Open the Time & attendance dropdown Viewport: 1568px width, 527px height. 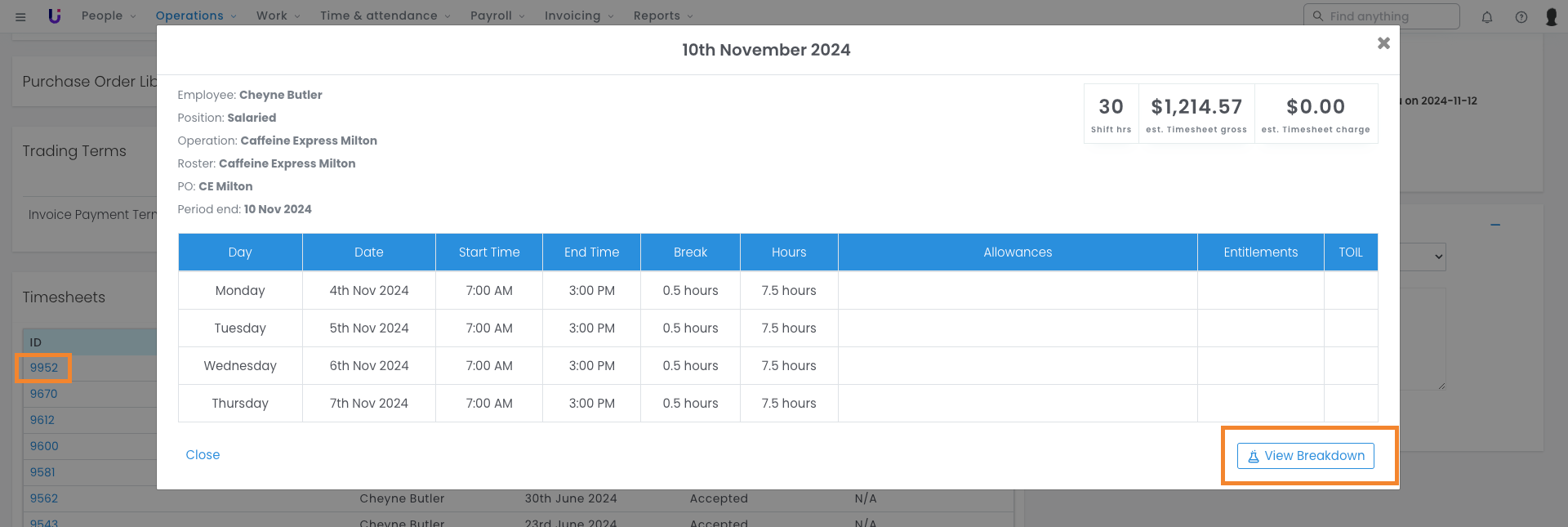pyautogui.click(x=385, y=16)
